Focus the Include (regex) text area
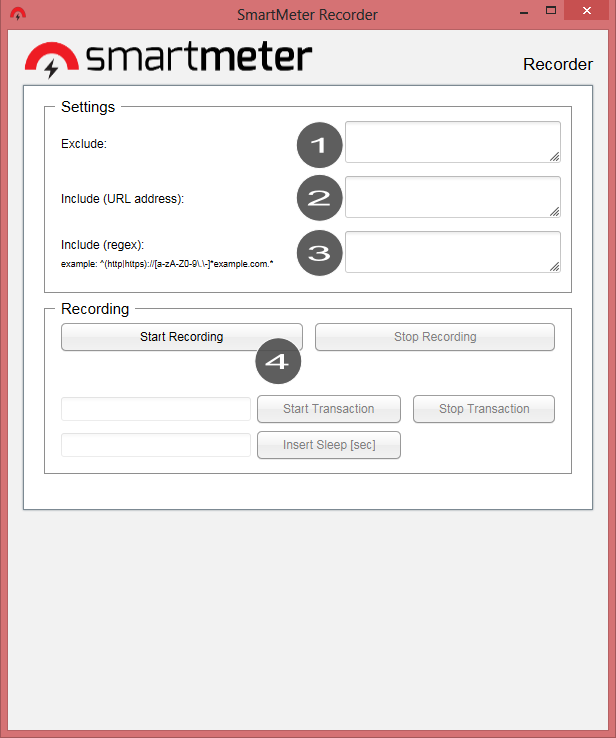The width and height of the screenshot is (616, 738). pyautogui.click(x=453, y=252)
